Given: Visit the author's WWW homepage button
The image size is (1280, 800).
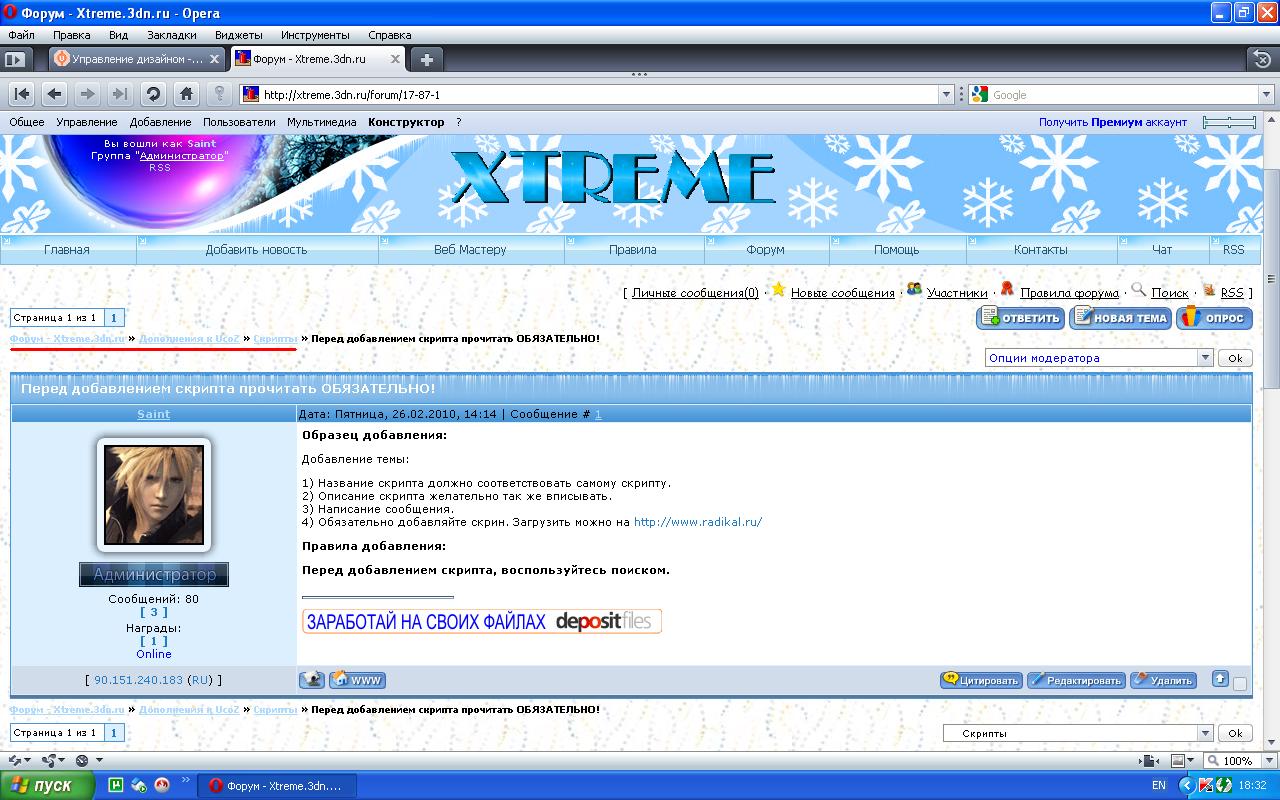Looking at the screenshot, I should click(358, 680).
